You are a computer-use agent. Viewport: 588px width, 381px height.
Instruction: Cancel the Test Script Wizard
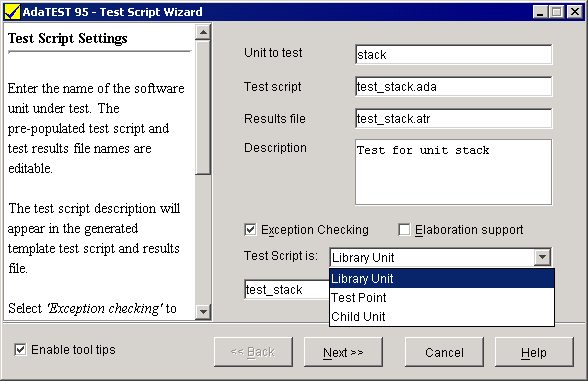click(x=444, y=352)
